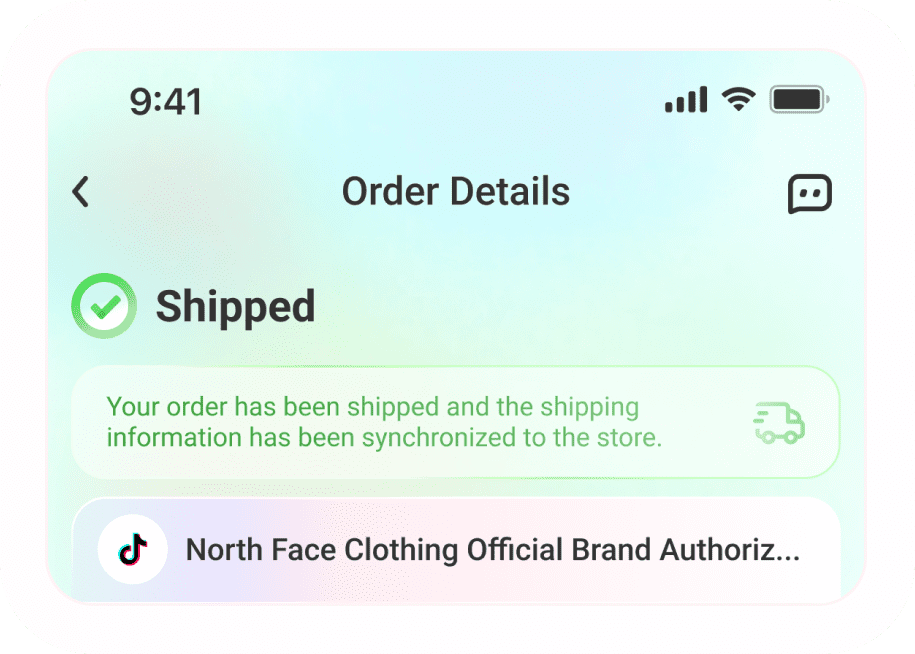This screenshot has width=915, height=654.
Task: Click the green Shipped checkmark icon
Action: [104, 306]
